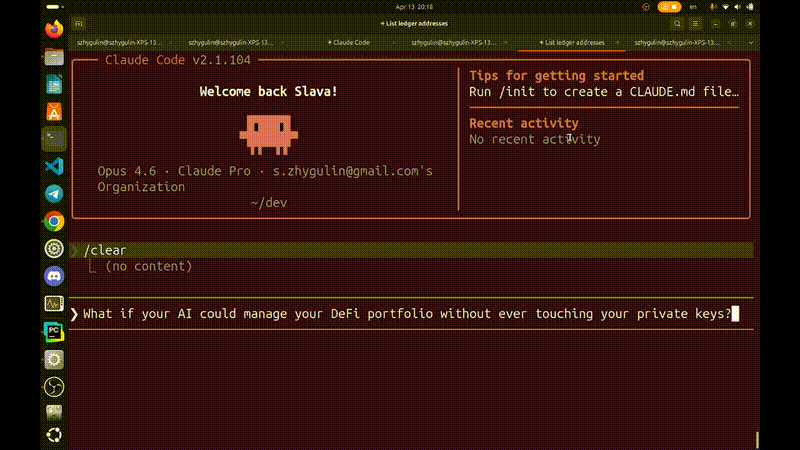This screenshot has width=800, height=450.
Task: Open the orange App Center icon
Action: (x=54, y=112)
